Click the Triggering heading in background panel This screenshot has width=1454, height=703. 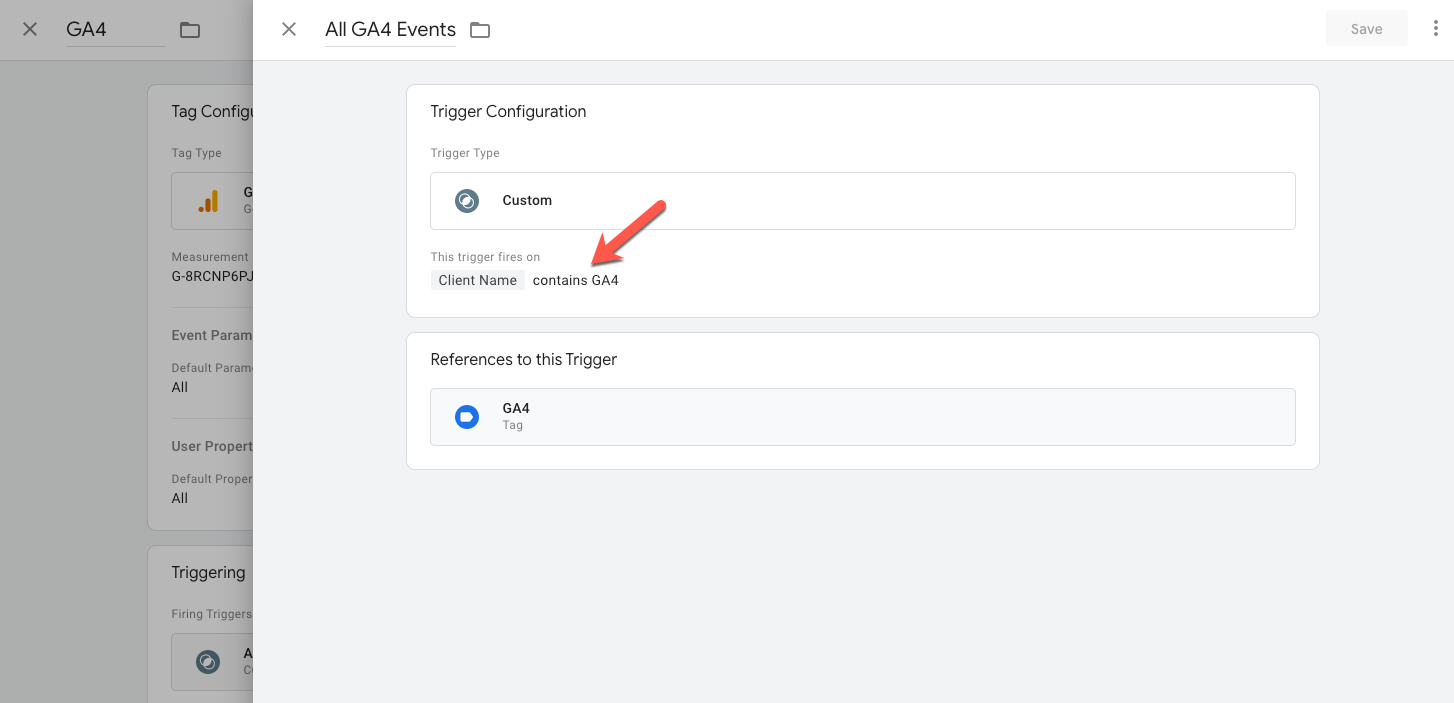click(208, 572)
